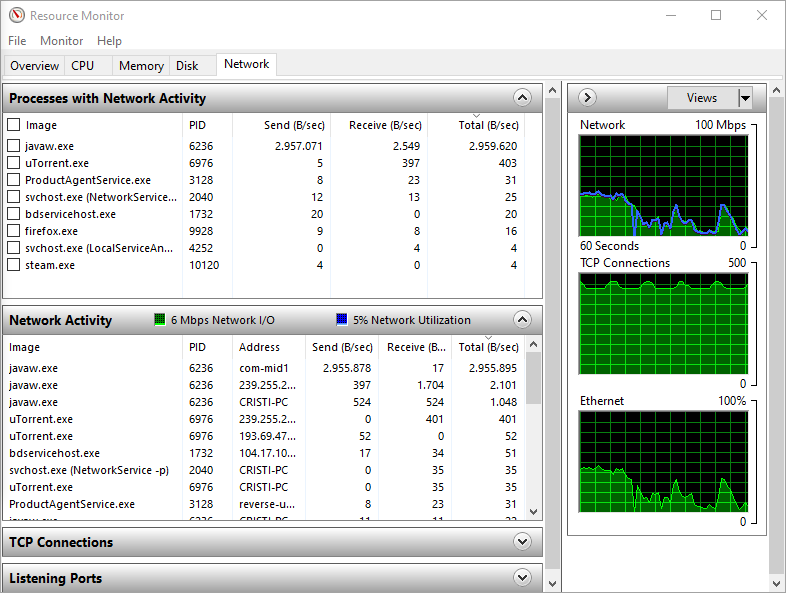The width and height of the screenshot is (786, 593).
Task: Select the Network tab
Action: (x=246, y=64)
